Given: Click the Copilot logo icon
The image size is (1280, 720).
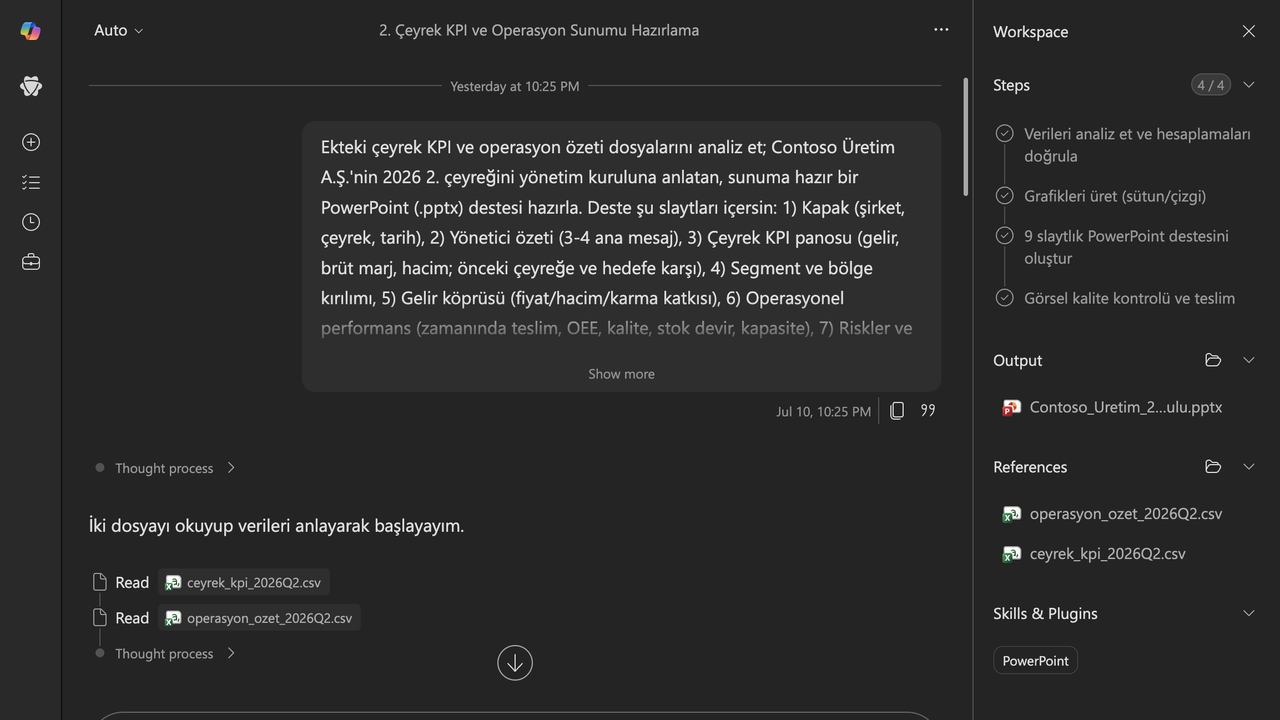Looking at the screenshot, I should coord(31,31).
